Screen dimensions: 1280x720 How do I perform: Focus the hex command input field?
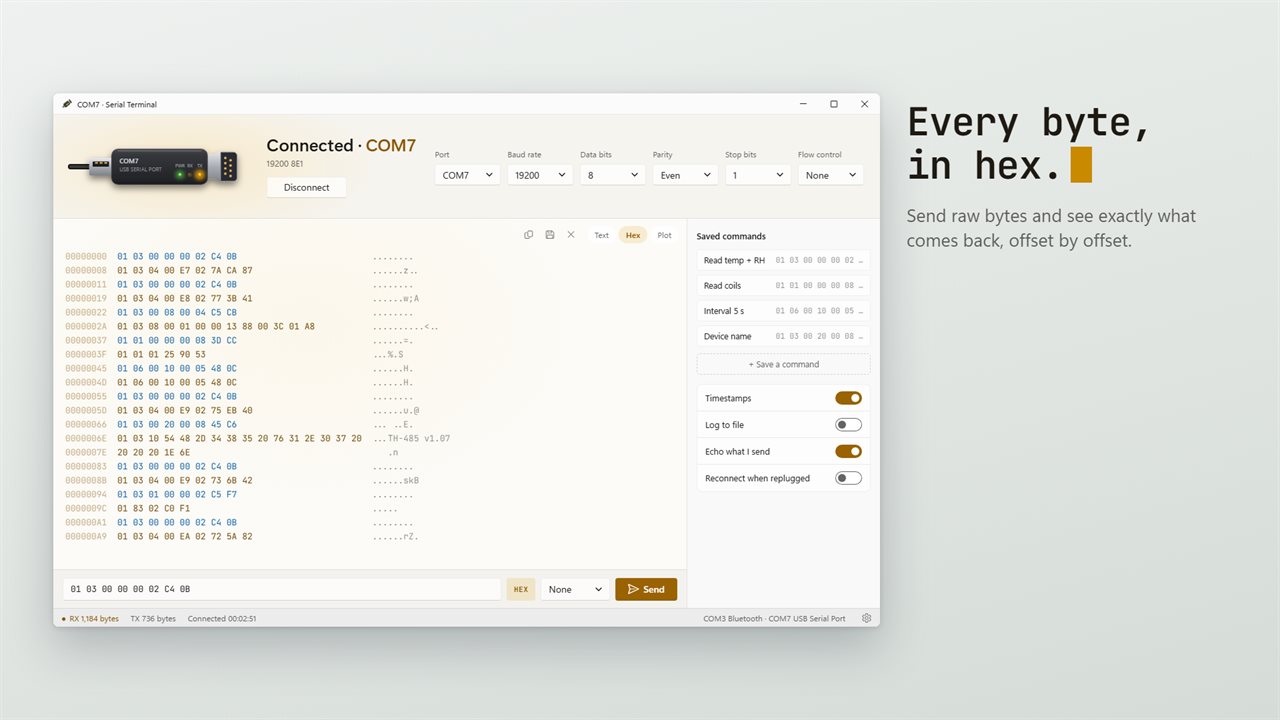(x=282, y=590)
